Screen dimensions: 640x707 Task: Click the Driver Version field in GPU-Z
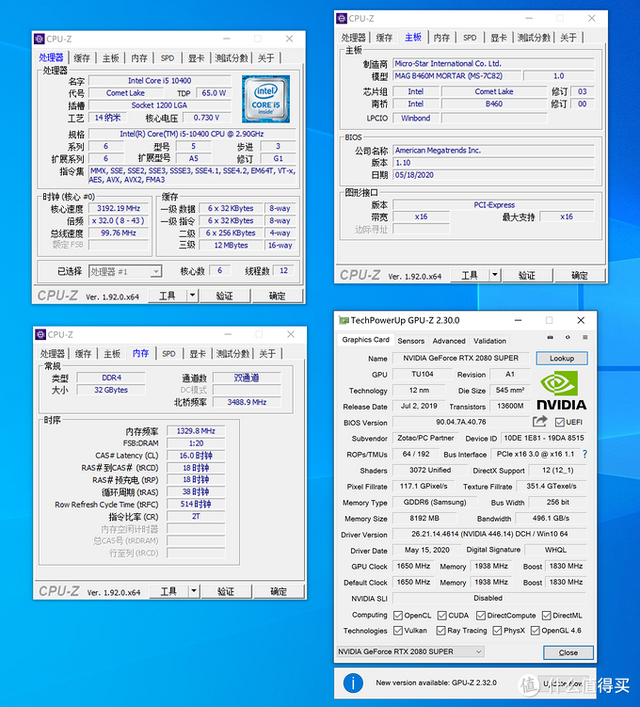click(x=489, y=534)
